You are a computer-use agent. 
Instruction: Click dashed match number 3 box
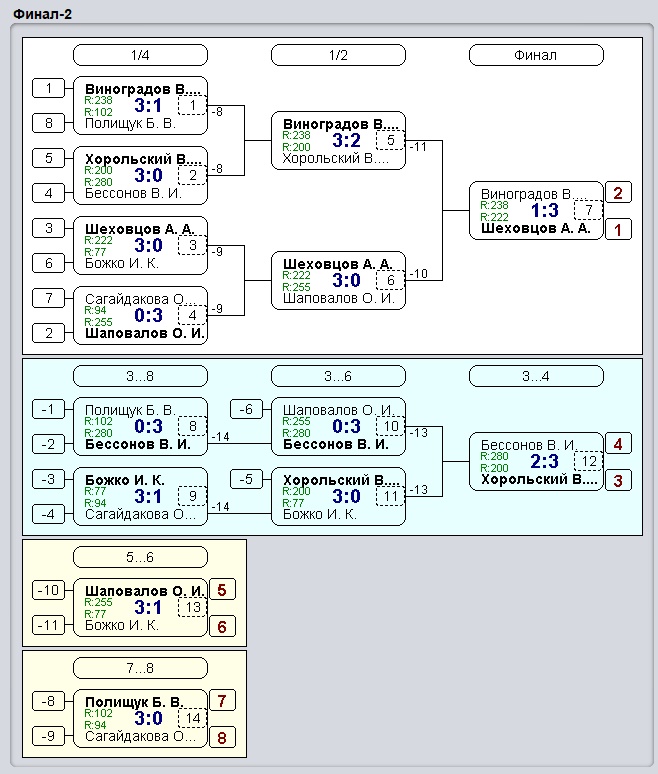193,245
